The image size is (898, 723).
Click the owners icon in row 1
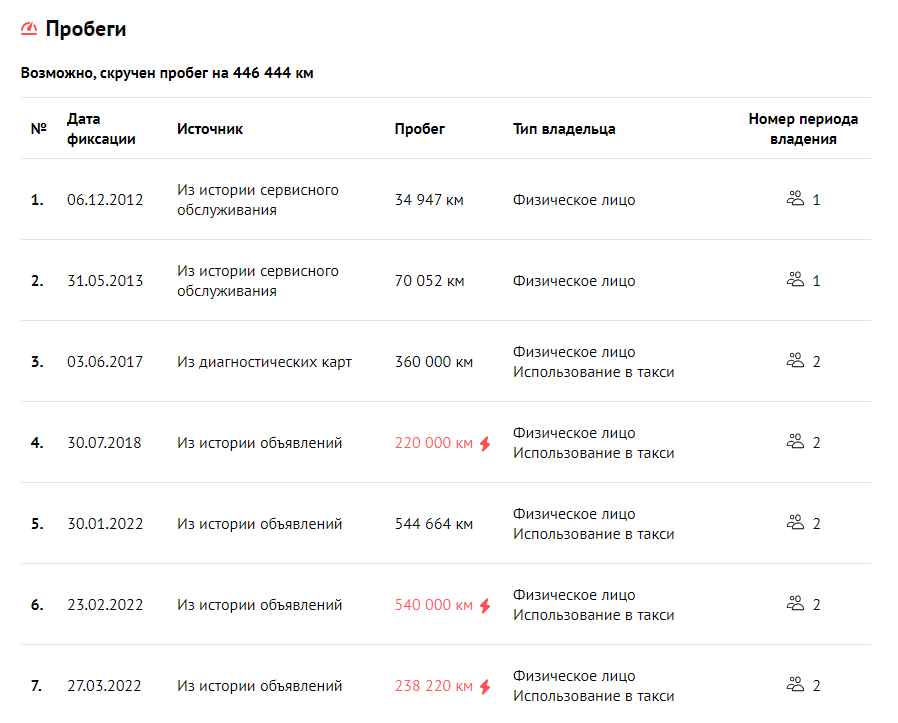point(795,199)
